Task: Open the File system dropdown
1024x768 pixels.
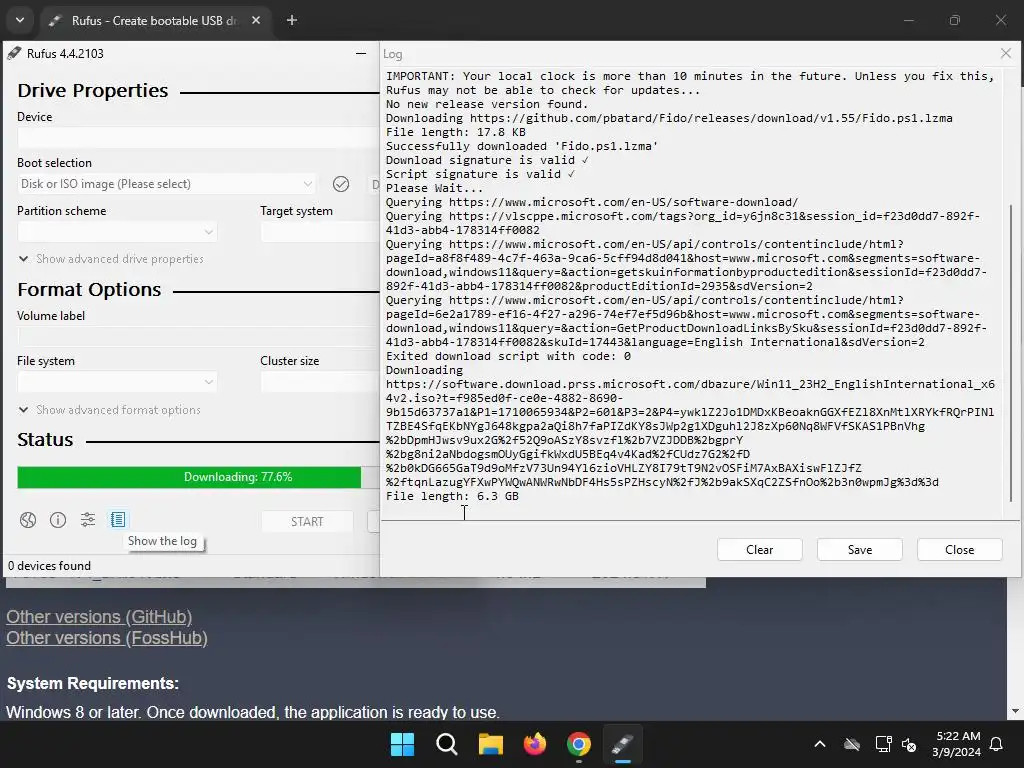Action: pyautogui.click(x=118, y=382)
